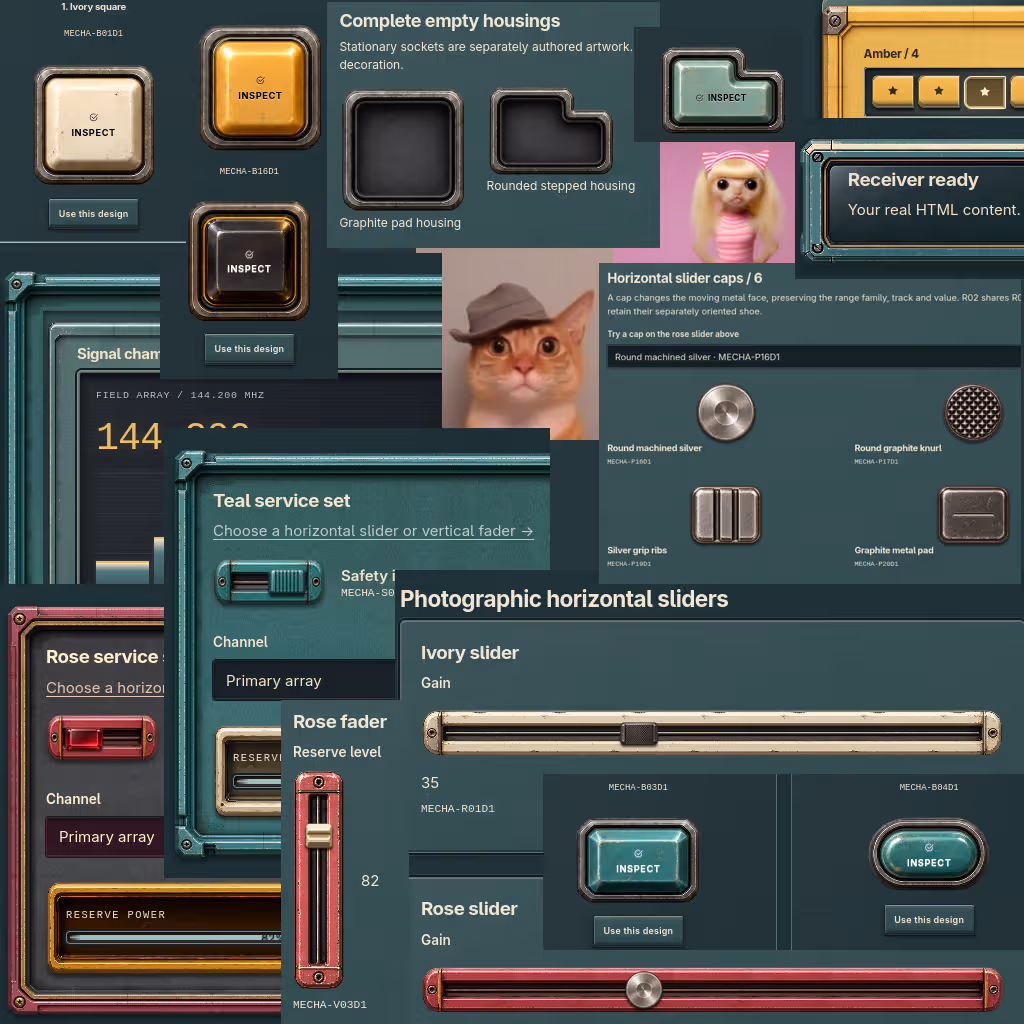Toggle the teal Safety switch

[269, 581]
